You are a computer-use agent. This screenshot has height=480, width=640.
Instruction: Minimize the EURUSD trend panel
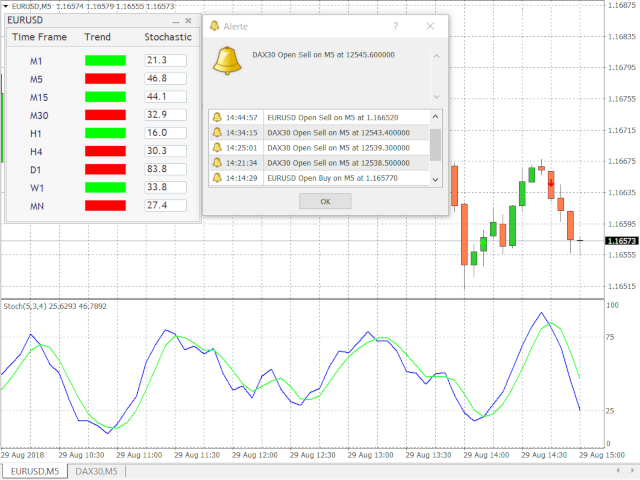point(176,21)
